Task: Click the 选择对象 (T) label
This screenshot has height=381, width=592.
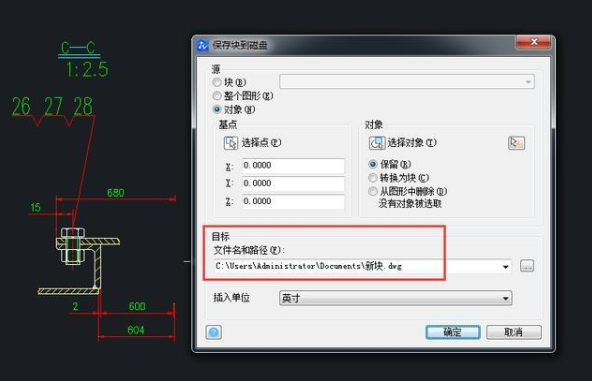Action: 412,143
